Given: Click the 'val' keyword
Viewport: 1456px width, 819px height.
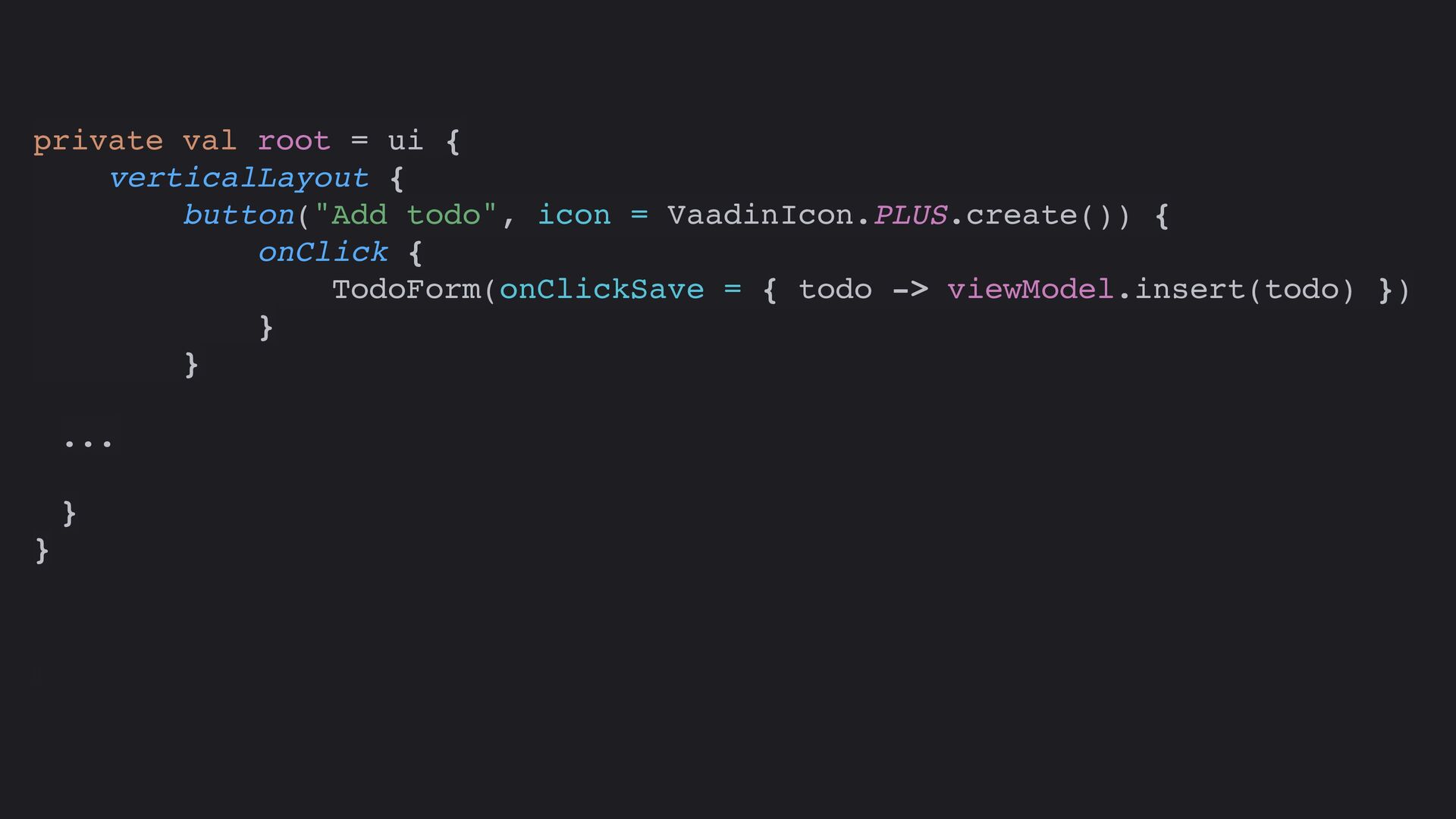Looking at the screenshot, I should click(209, 141).
